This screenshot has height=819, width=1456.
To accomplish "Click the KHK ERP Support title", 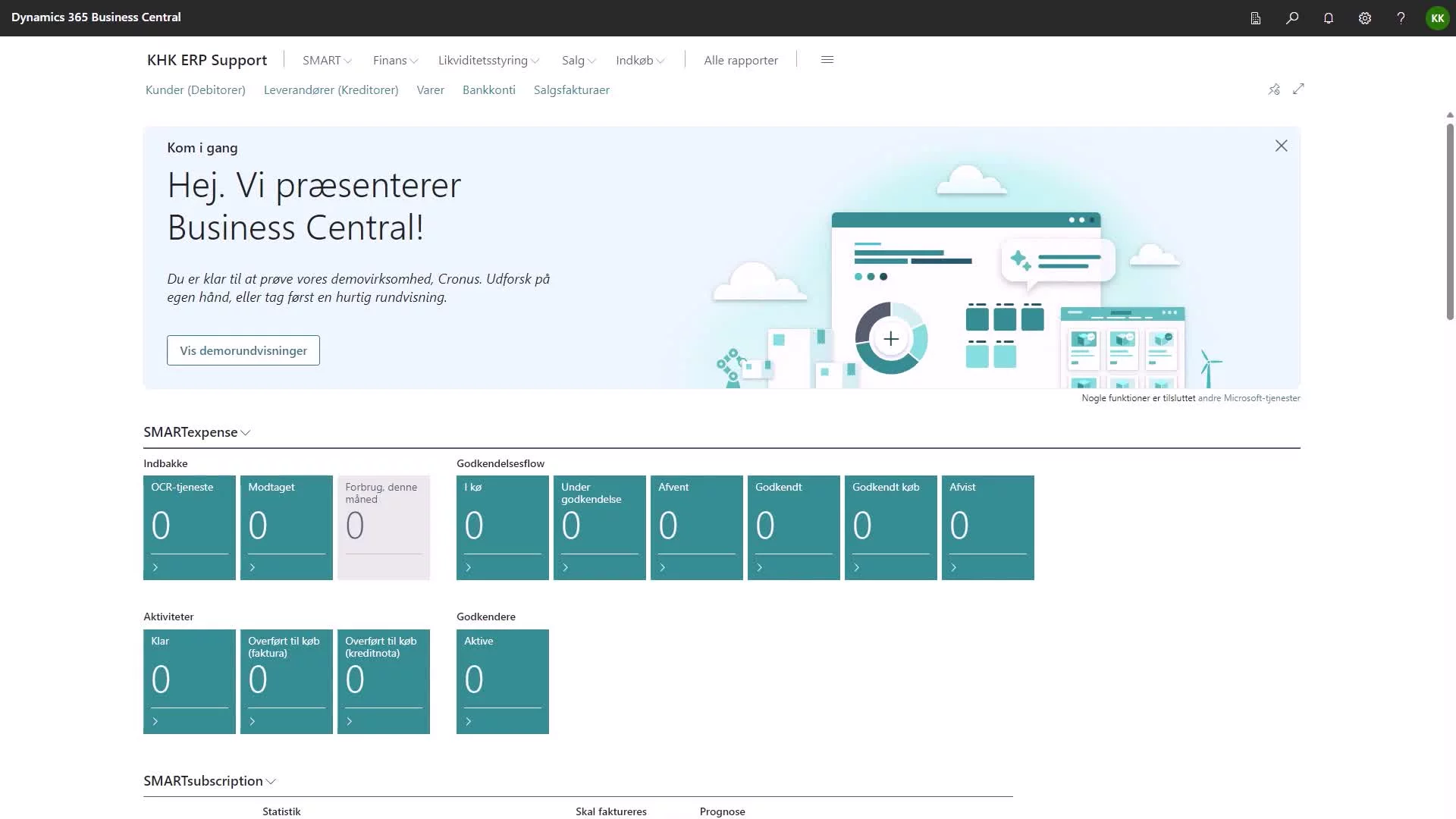I will (x=207, y=60).
